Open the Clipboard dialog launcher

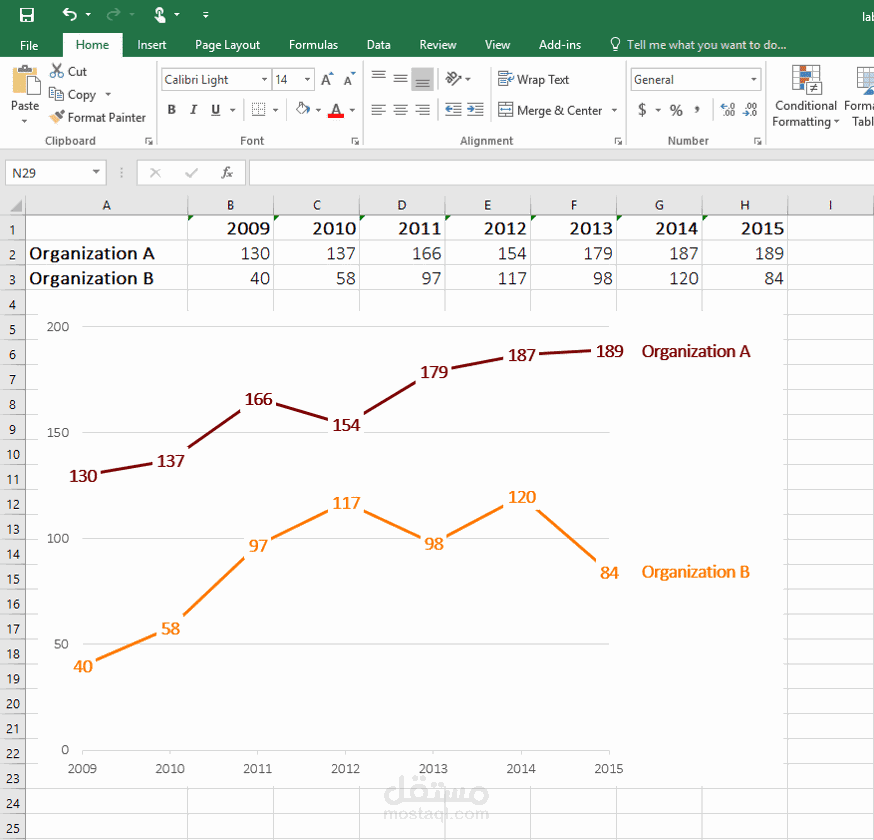(x=149, y=142)
